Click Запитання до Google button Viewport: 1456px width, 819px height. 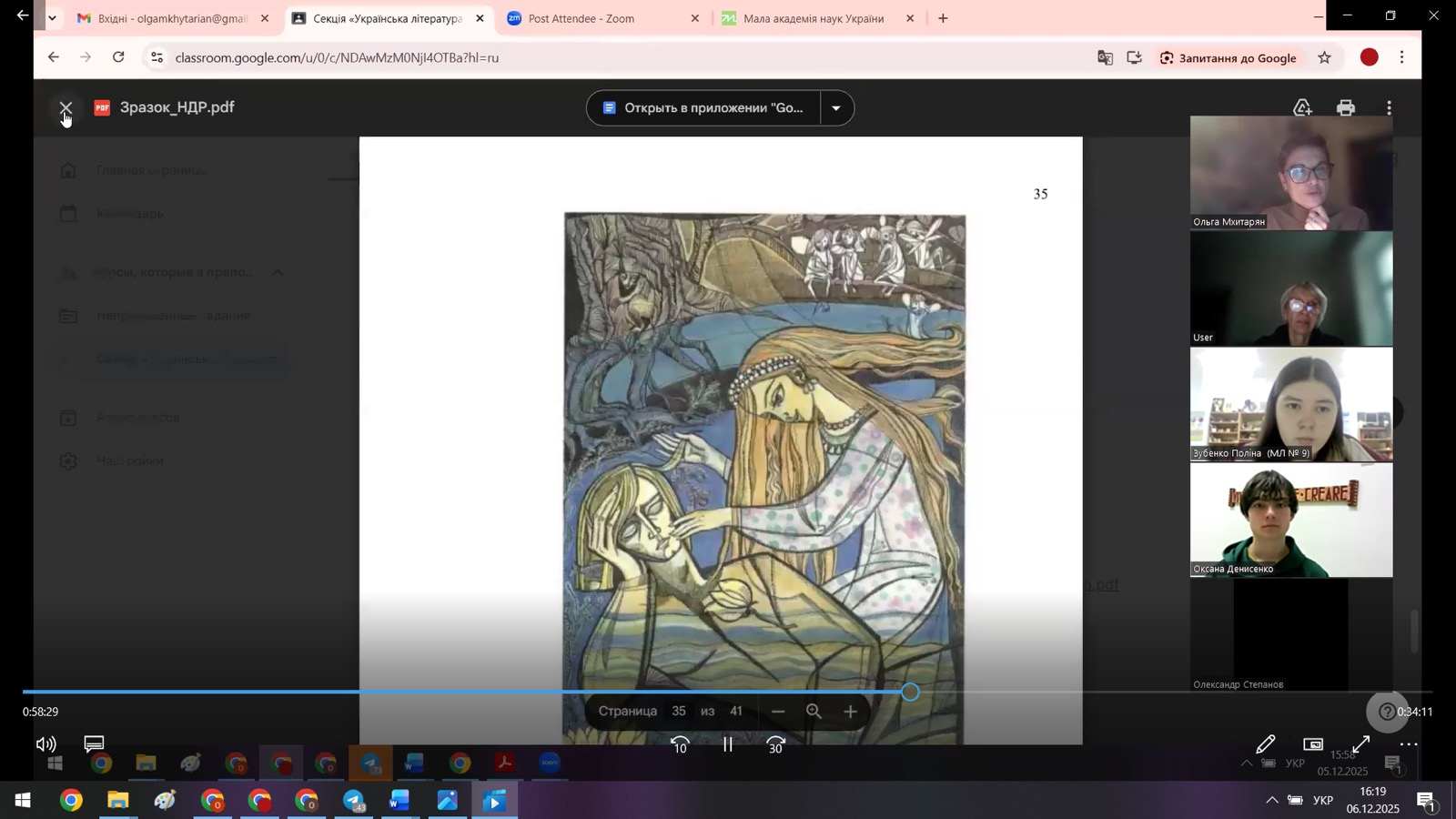[x=1228, y=58]
